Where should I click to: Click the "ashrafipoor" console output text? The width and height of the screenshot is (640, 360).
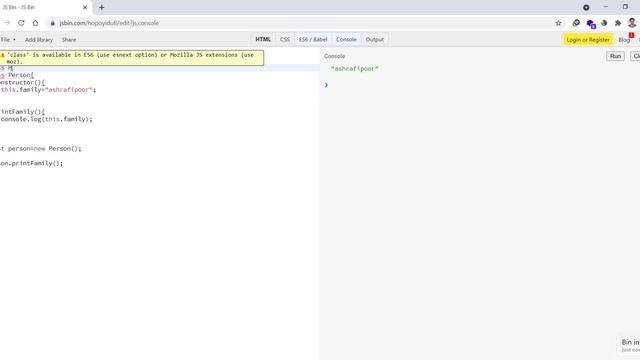click(x=355, y=69)
